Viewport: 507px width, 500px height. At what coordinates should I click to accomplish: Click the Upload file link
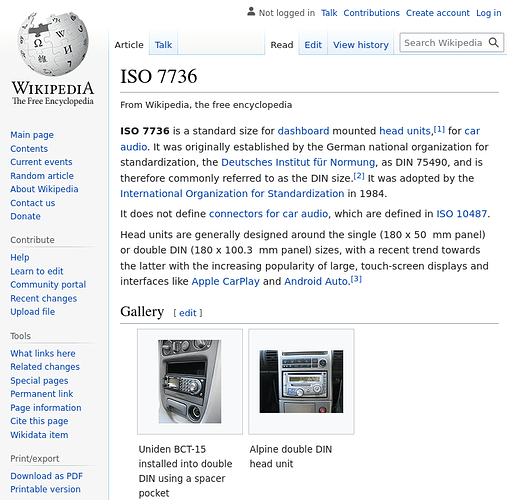33,312
